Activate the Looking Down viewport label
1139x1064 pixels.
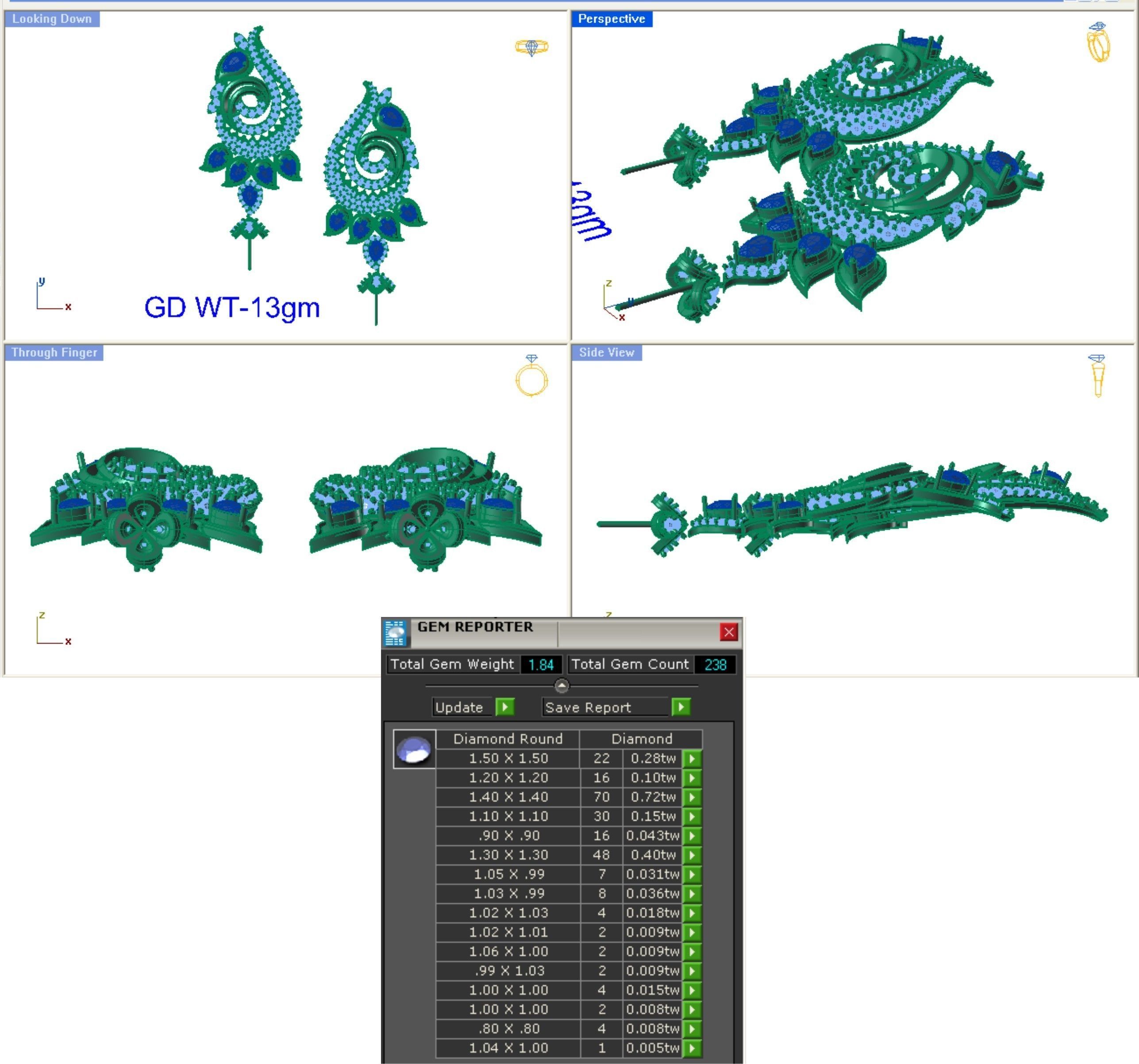[x=52, y=19]
